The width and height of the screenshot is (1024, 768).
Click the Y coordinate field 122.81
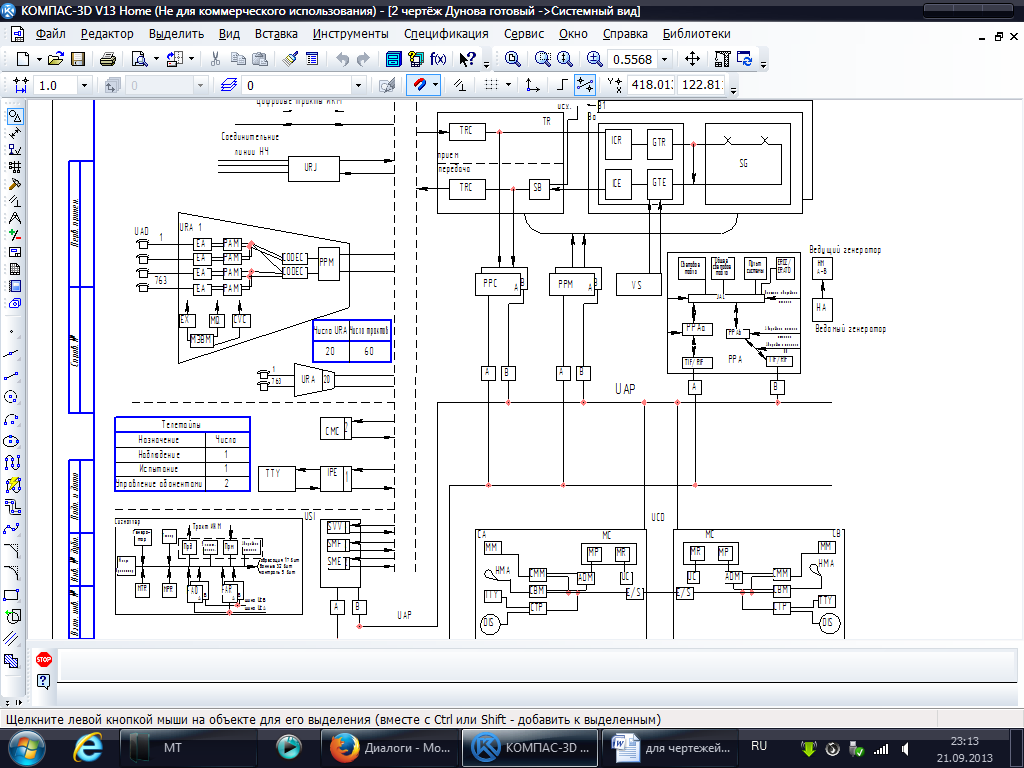[701, 85]
